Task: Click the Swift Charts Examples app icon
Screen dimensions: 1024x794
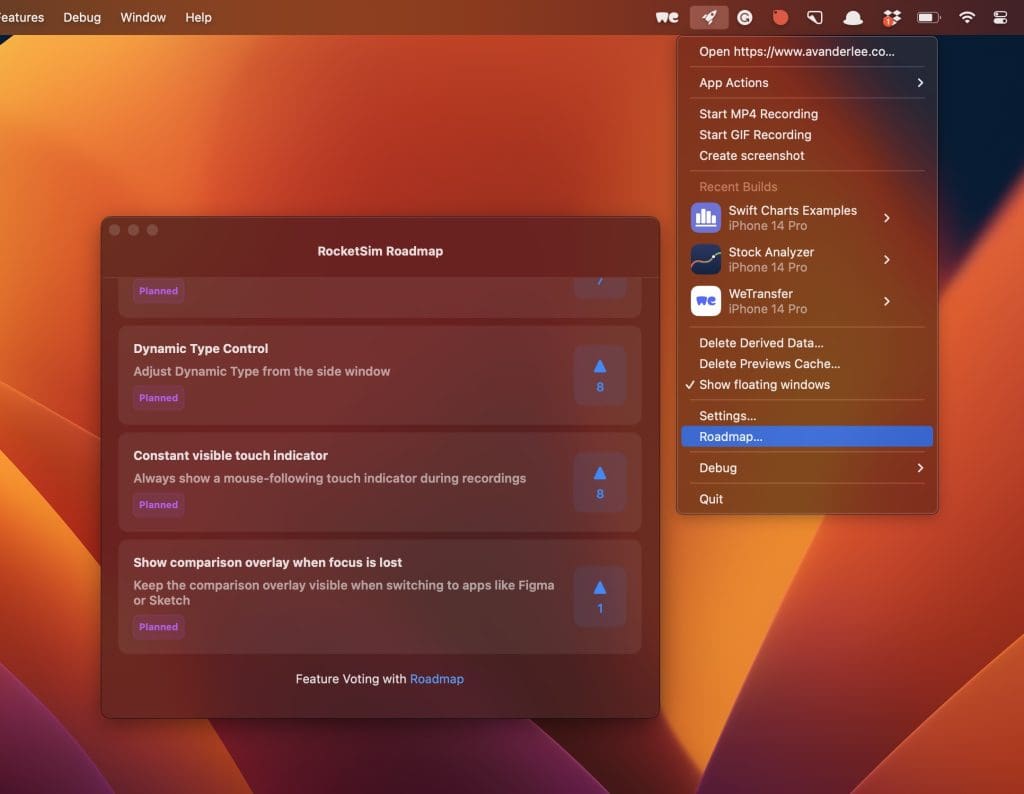Action: (x=705, y=217)
